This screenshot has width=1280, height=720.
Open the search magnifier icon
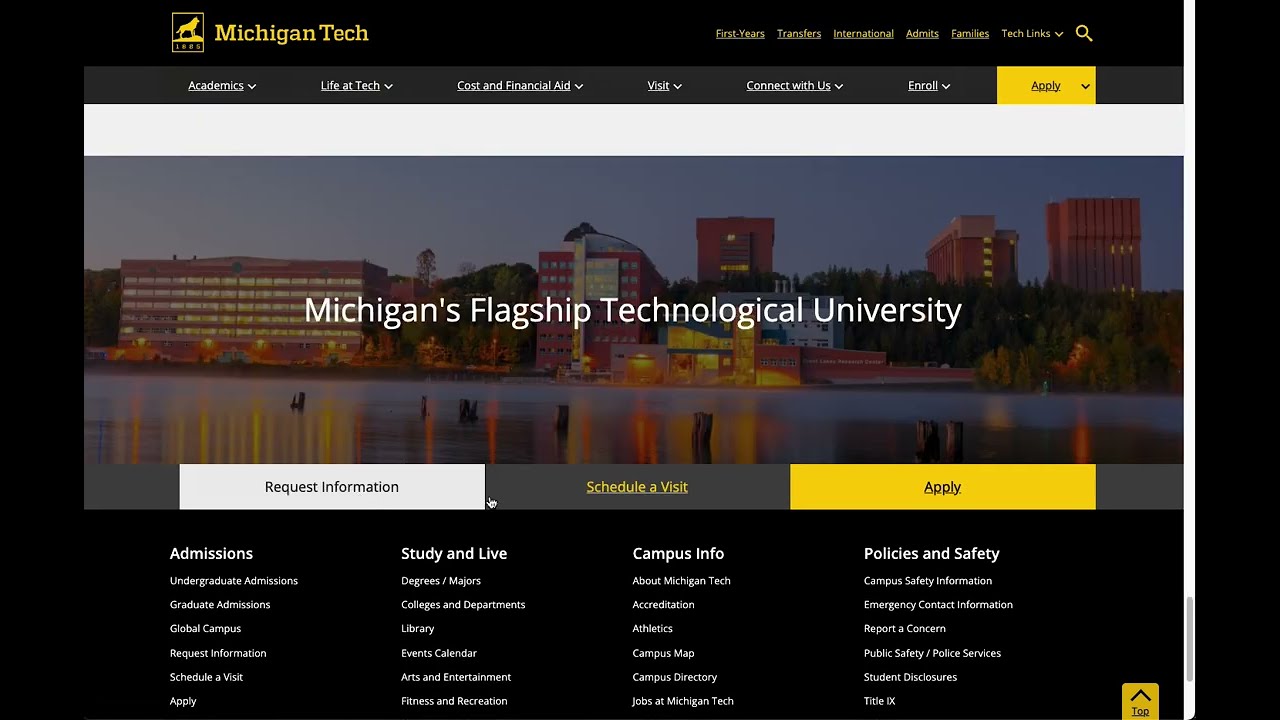click(1084, 33)
